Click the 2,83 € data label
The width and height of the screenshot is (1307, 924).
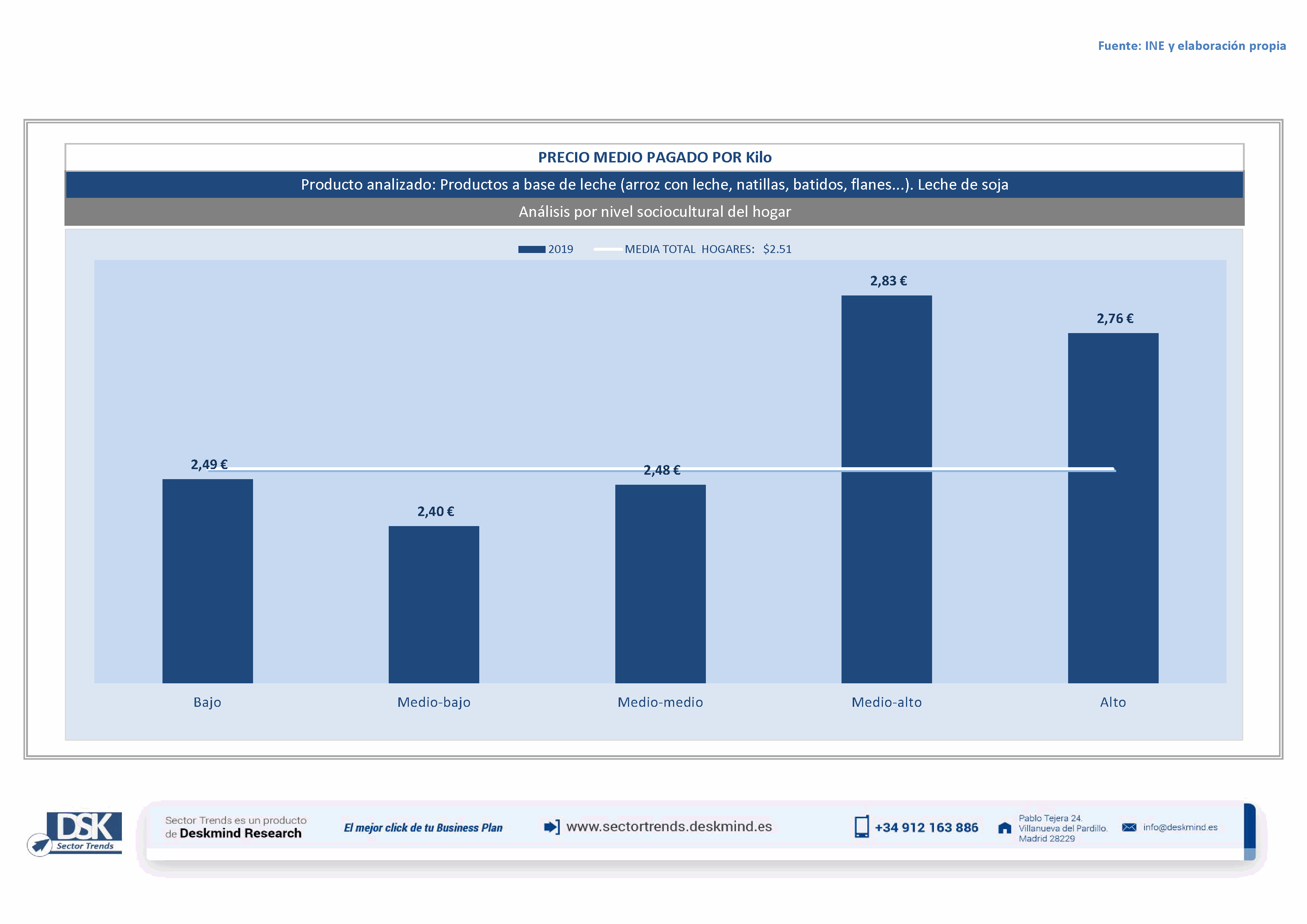888,281
